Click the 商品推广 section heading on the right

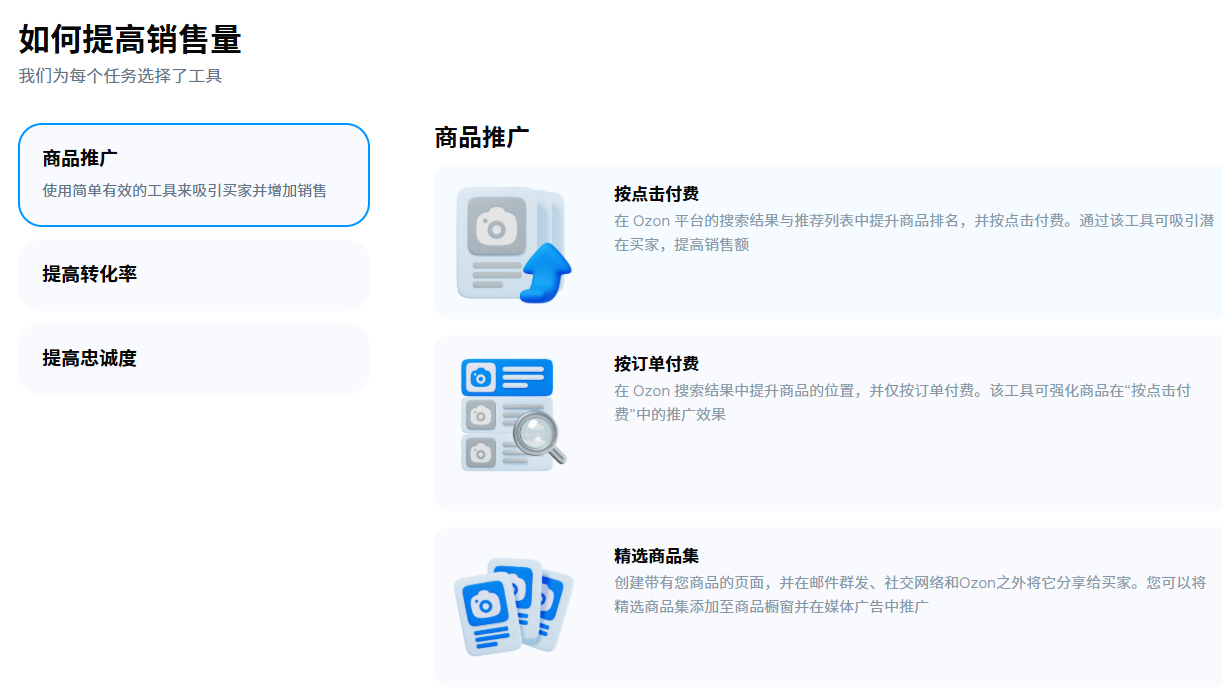482,138
